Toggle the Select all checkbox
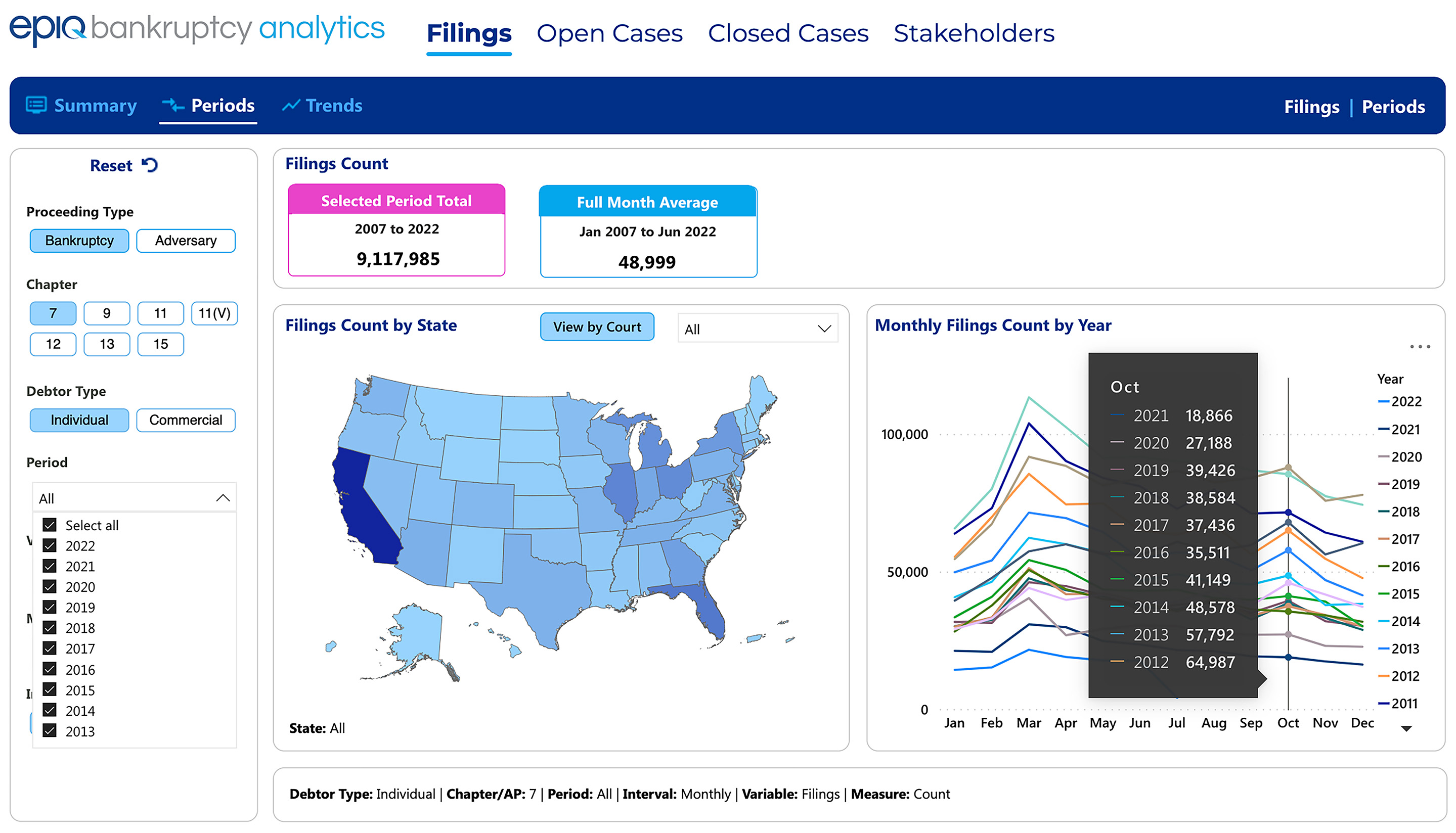This screenshot has height=833, width=1456. tap(50, 525)
